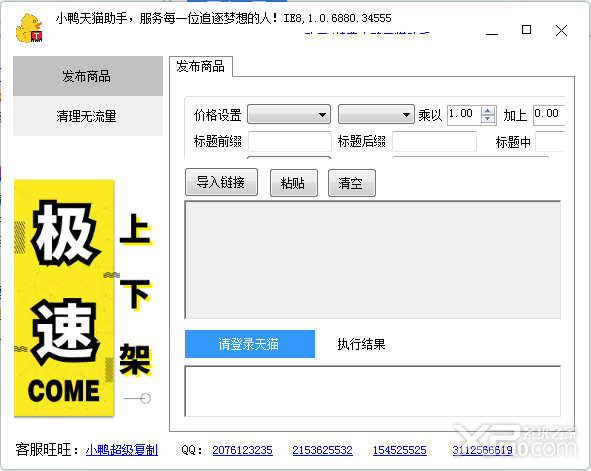
Task: Switch to the 发布商品 tab
Action: pos(201,66)
